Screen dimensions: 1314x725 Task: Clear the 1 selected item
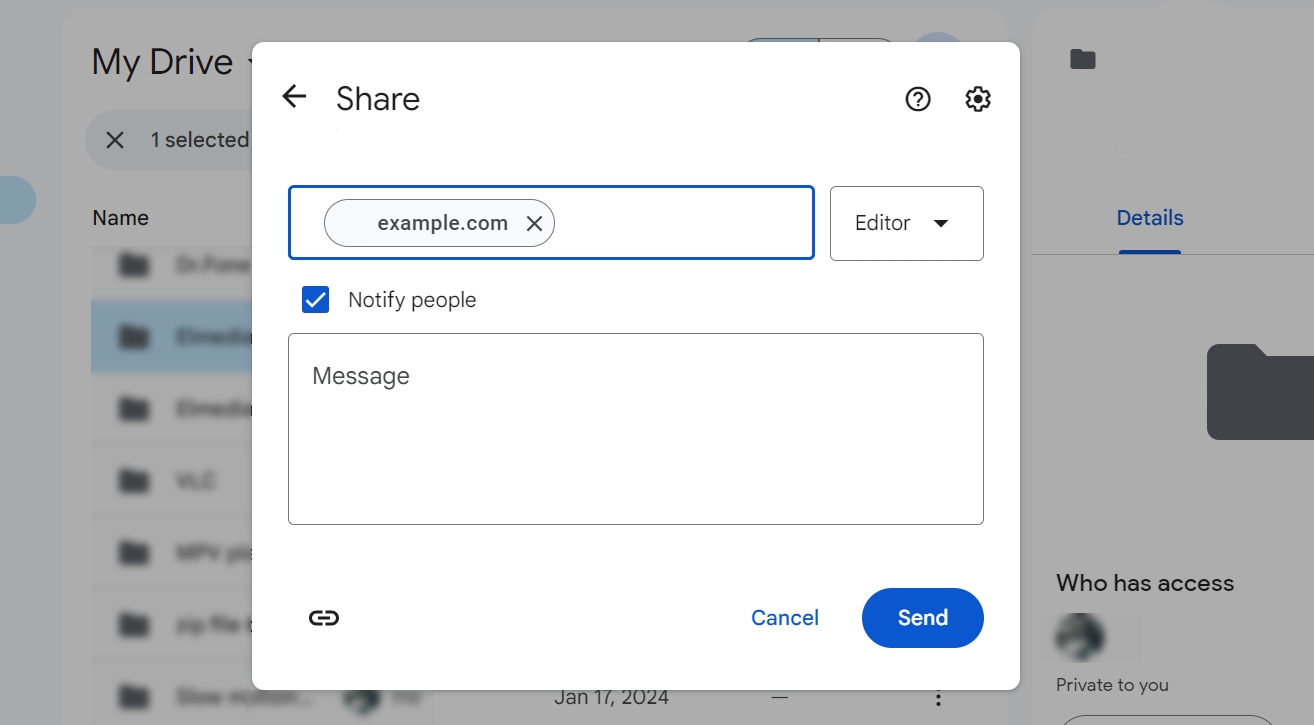click(x=115, y=139)
